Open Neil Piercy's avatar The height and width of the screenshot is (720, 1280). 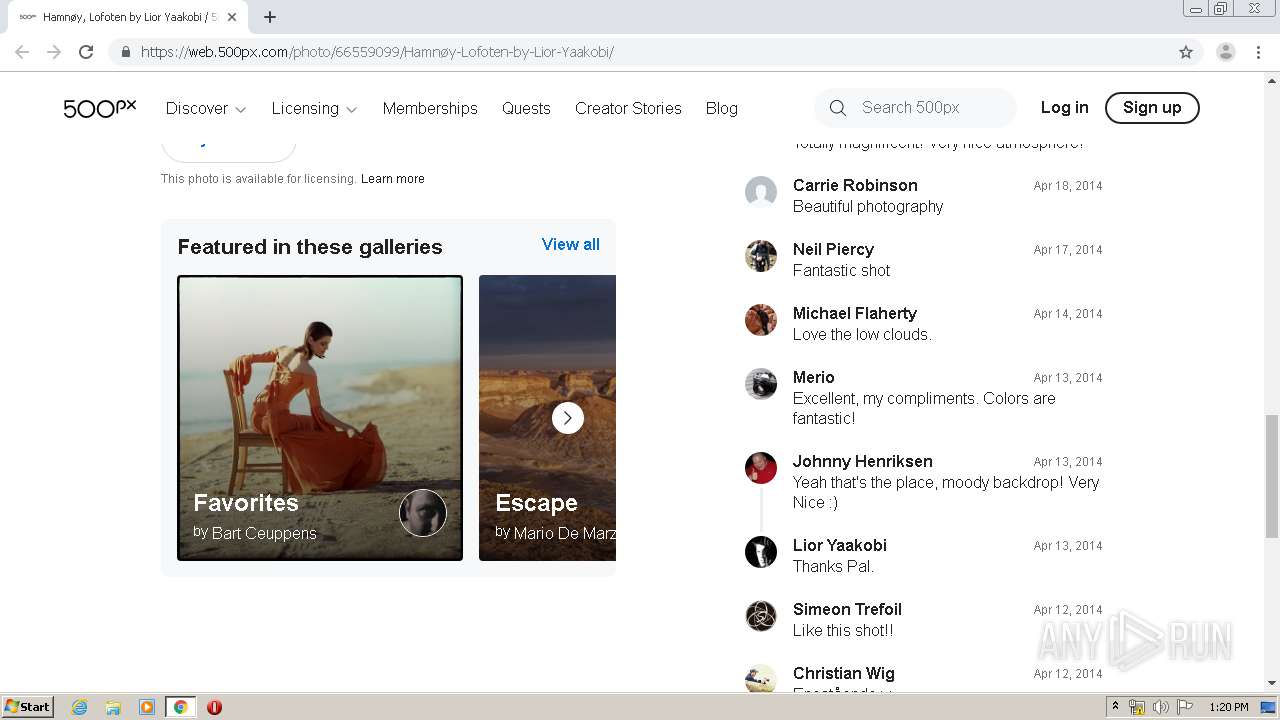pos(761,256)
